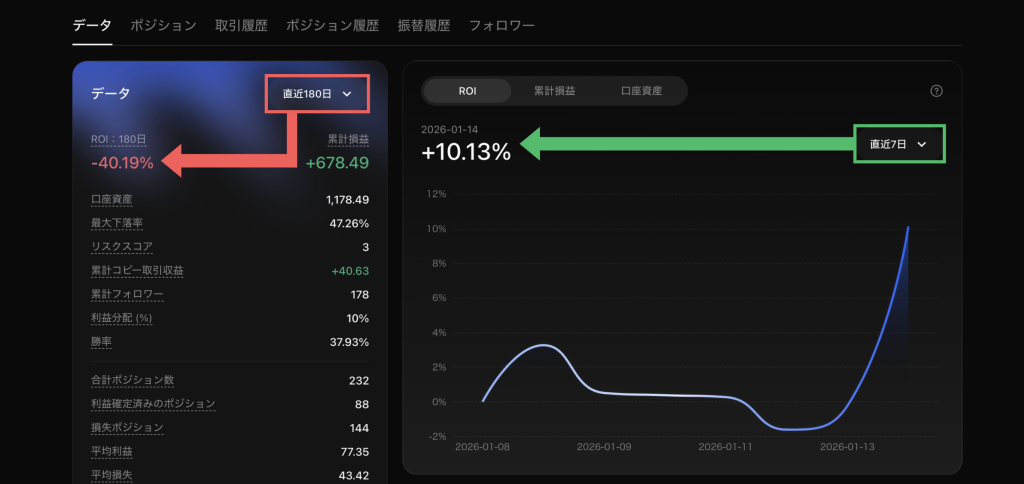Switch chart to 累計損益
1024x484 pixels.
tap(553, 91)
